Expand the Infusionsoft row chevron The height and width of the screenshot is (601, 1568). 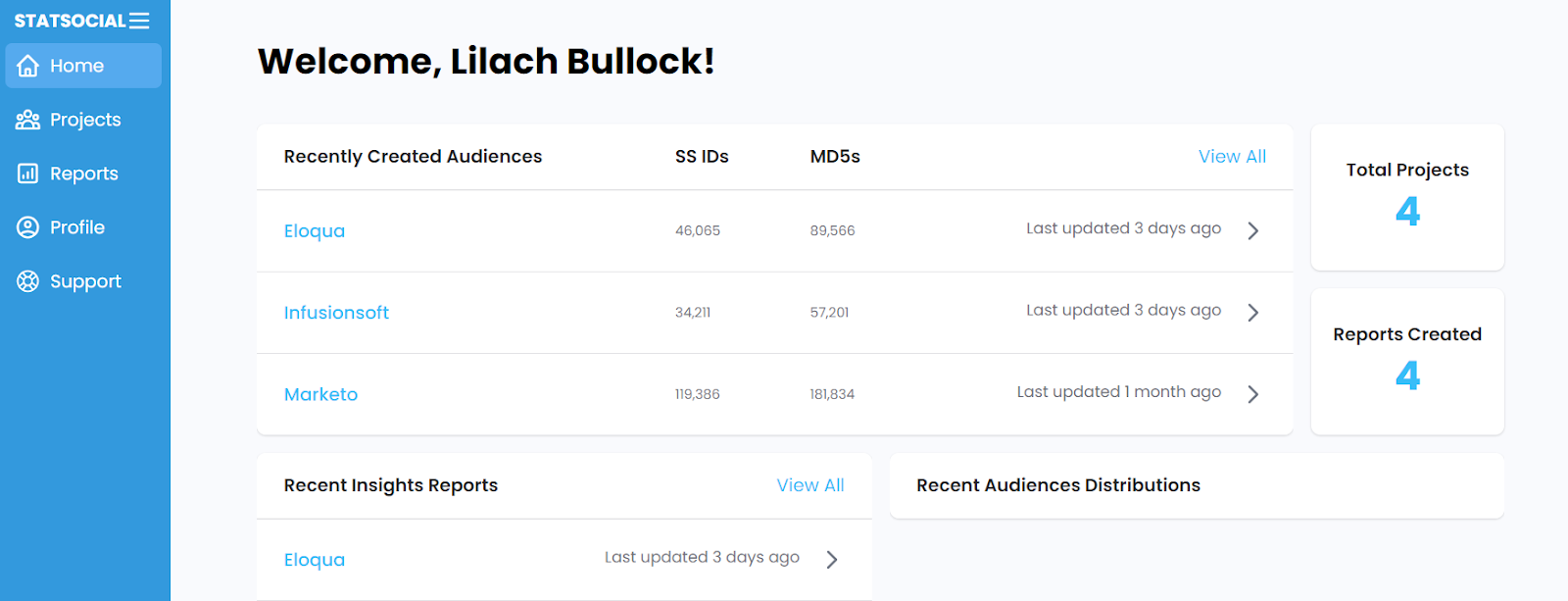click(x=1252, y=312)
